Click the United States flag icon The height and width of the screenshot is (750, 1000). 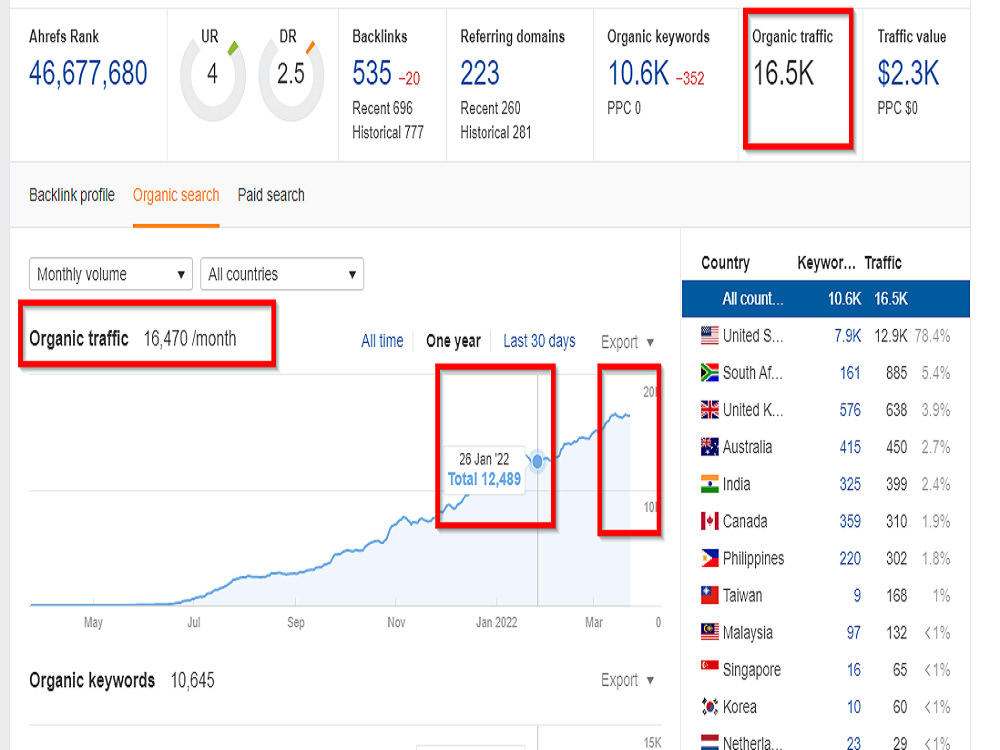(710, 335)
